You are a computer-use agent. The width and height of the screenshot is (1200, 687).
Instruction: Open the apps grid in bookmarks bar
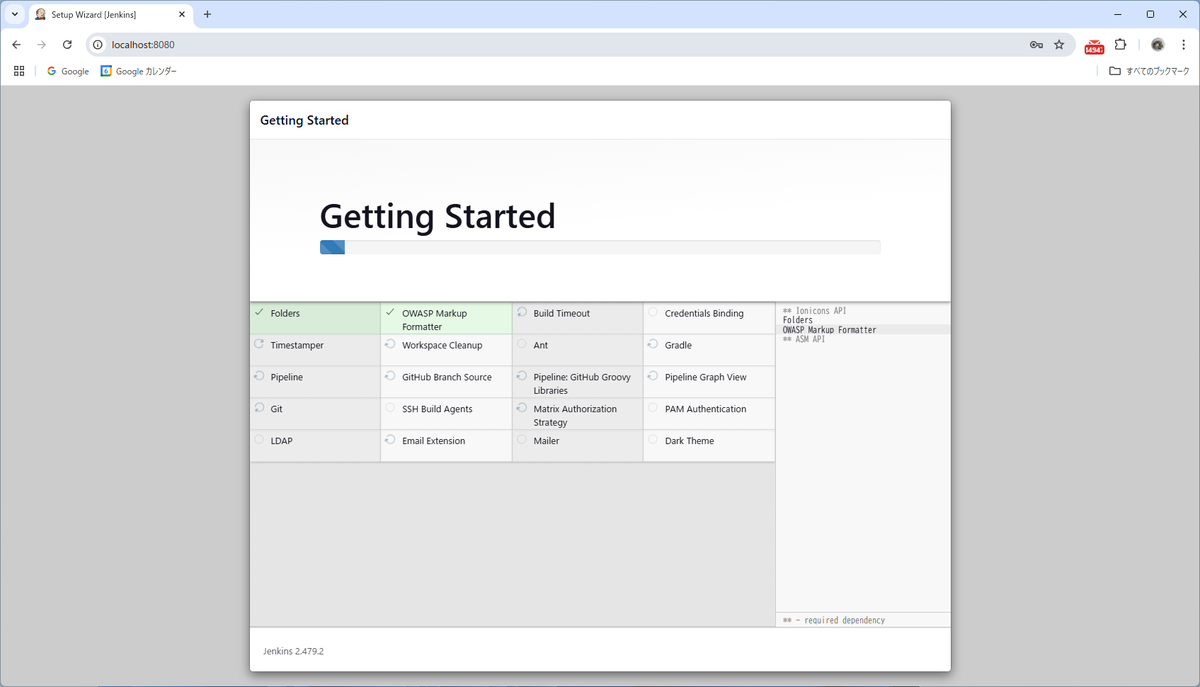19,71
